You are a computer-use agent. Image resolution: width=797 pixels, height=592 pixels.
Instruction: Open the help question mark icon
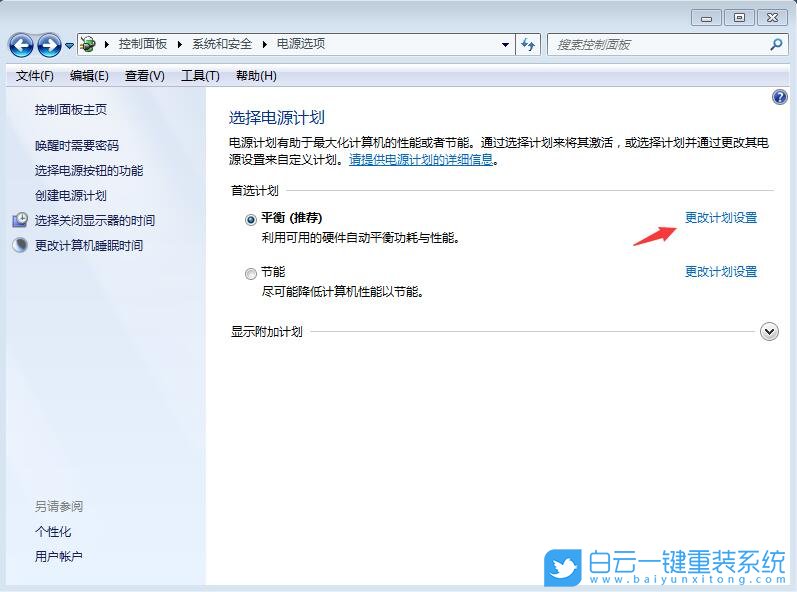pyautogui.click(x=779, y=97)
